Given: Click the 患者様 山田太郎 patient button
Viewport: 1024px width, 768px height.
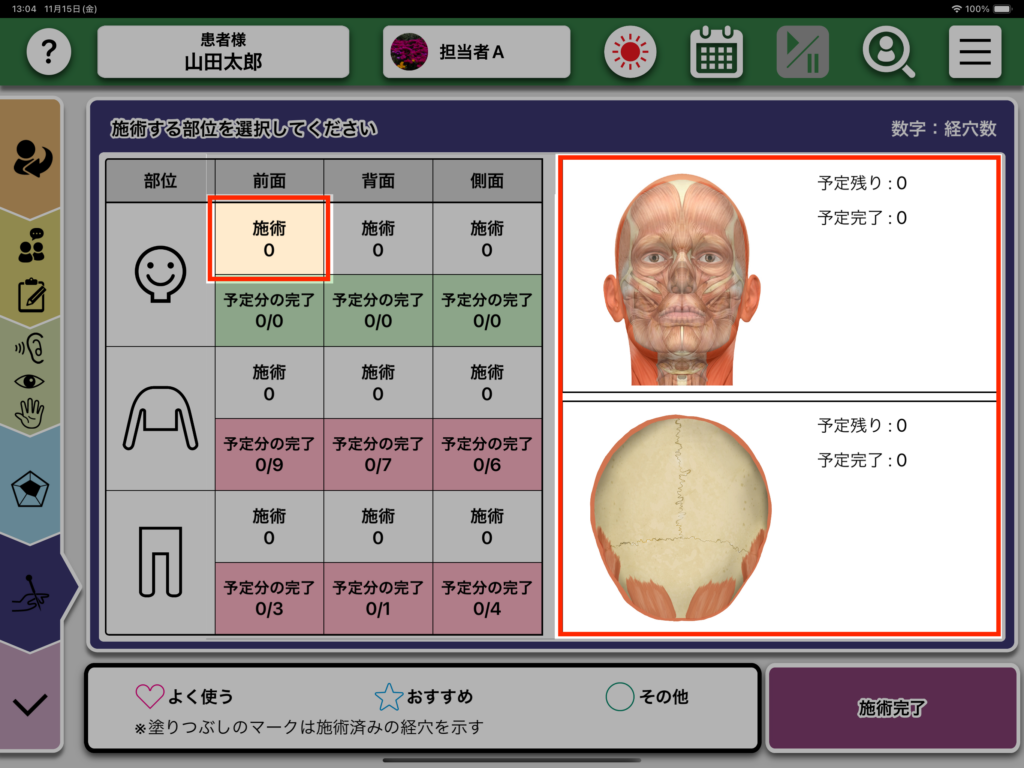Looking at the screenshot, I should click(223, 52).
